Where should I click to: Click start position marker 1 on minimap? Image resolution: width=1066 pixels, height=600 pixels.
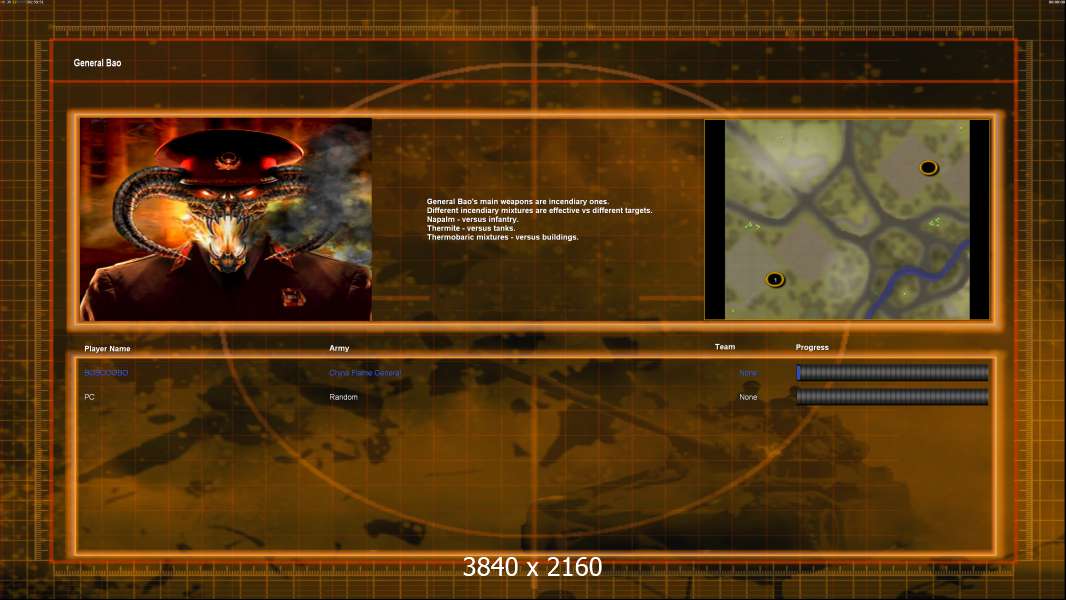tap(775, 279)
